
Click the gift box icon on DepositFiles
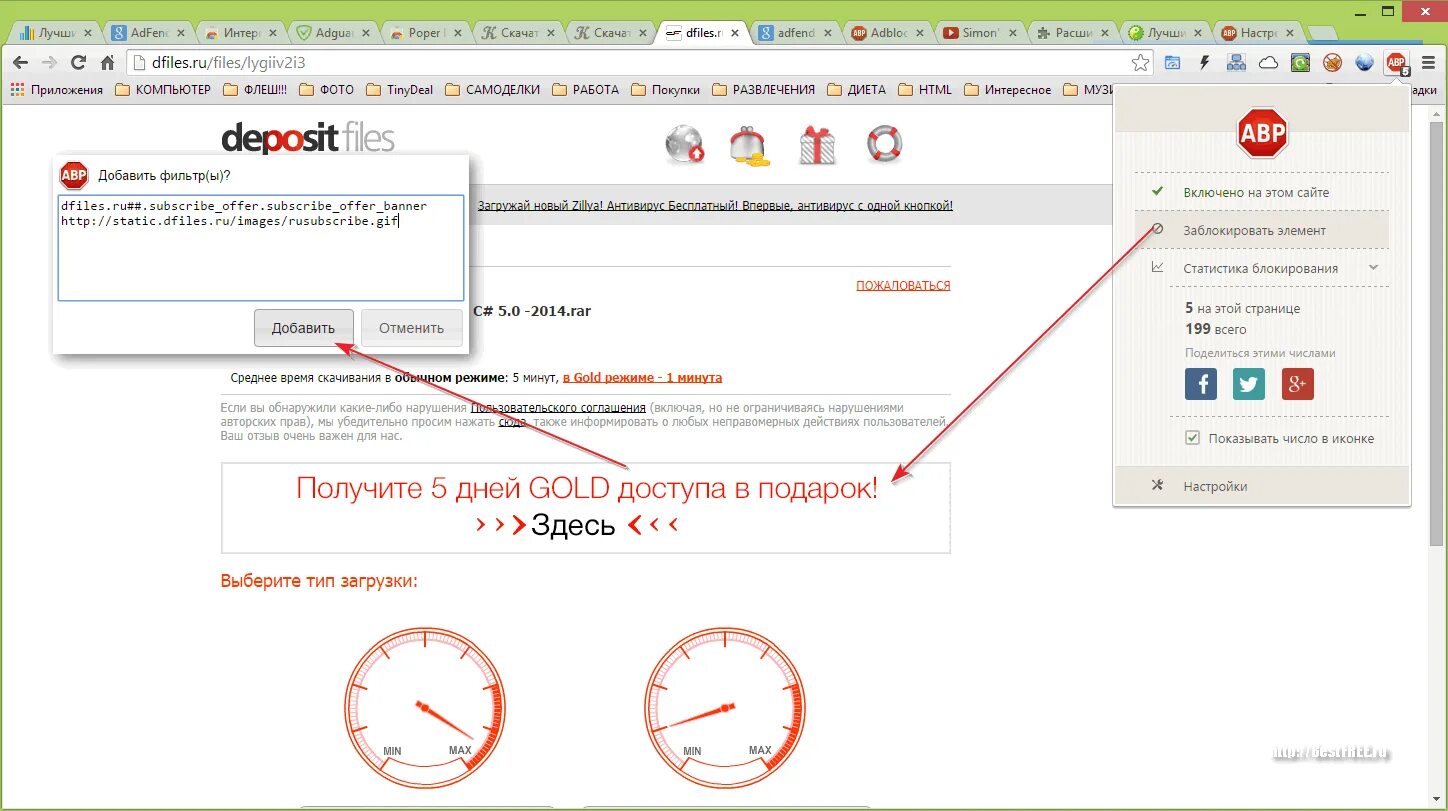point(818,145)
